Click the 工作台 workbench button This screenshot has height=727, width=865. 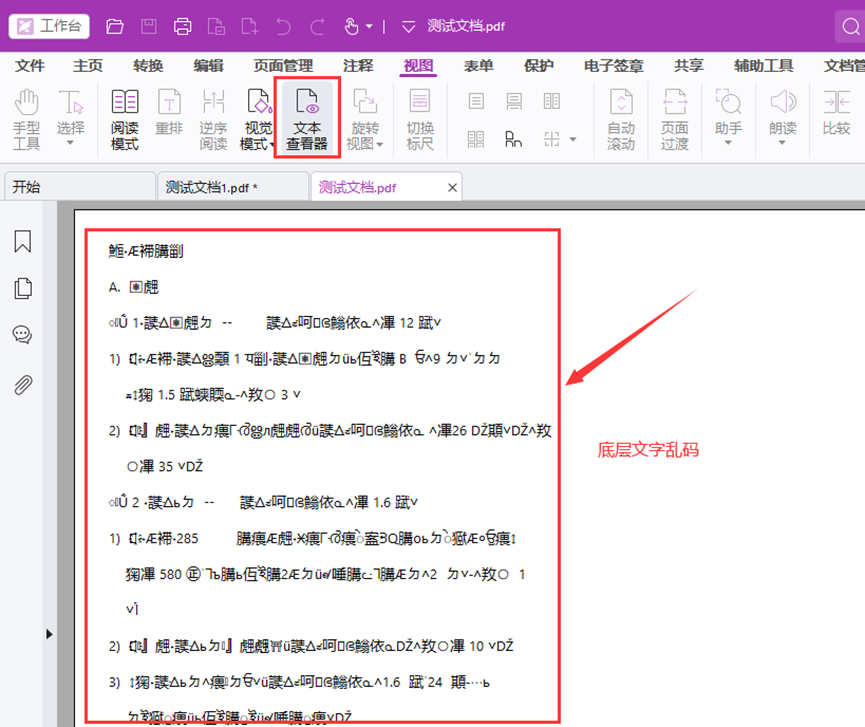pos(49,26)
